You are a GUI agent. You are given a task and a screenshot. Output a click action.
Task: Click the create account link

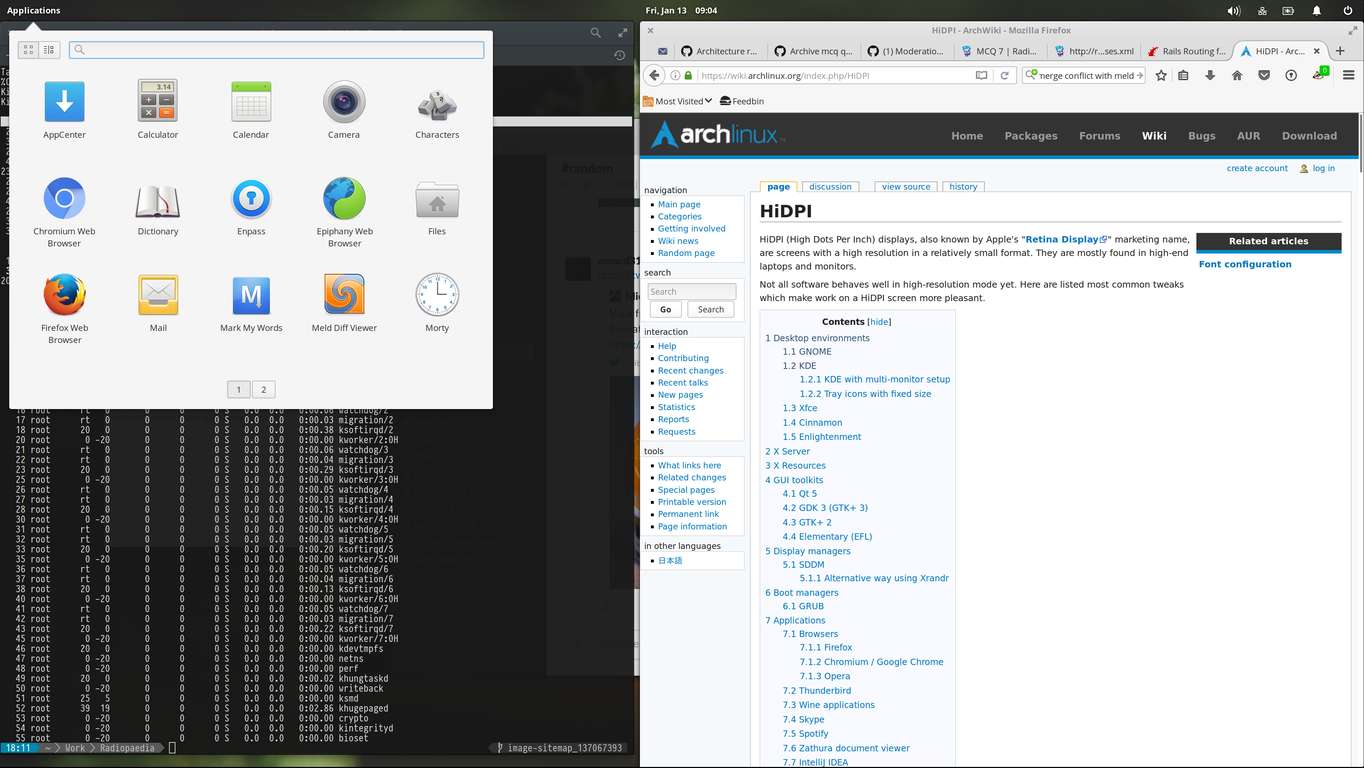pos(1257,168)
